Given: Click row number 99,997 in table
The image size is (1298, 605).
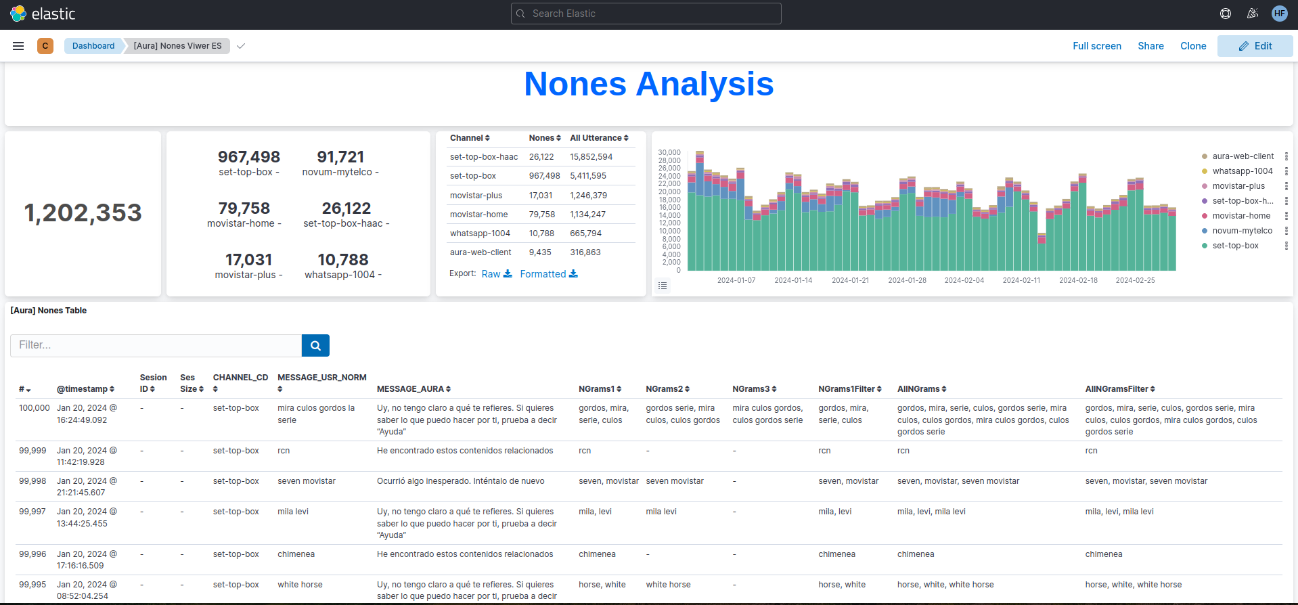Looking at the screenshot, I should (34, 511).
